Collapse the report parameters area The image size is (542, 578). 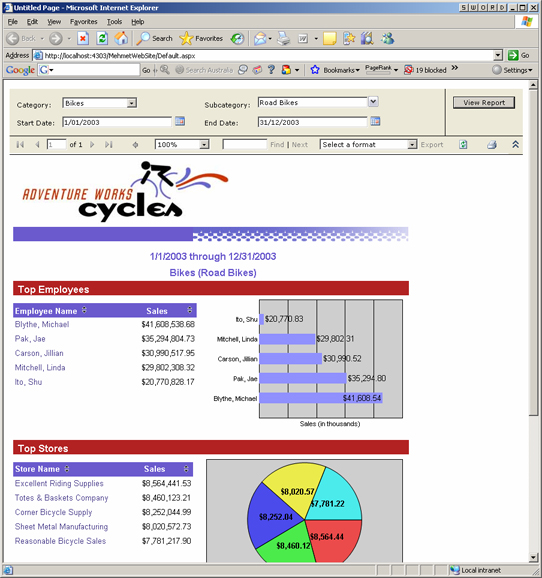pos(515,144)
